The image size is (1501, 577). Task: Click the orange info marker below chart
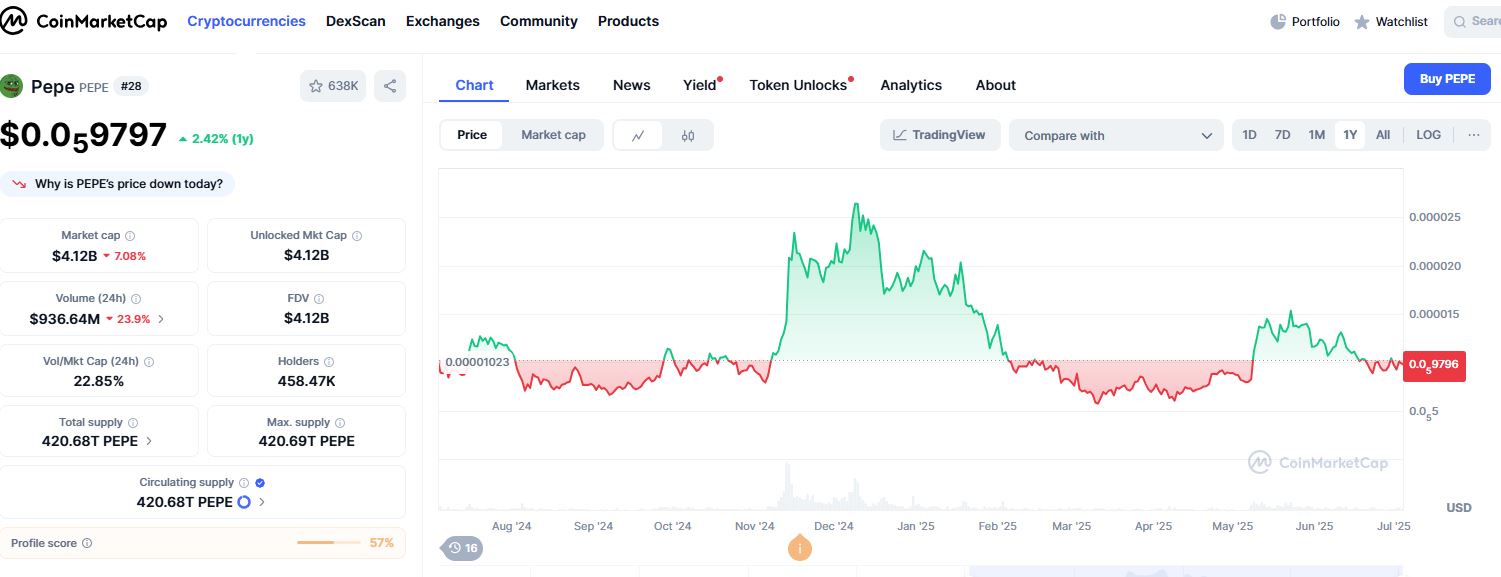(799, 548)
